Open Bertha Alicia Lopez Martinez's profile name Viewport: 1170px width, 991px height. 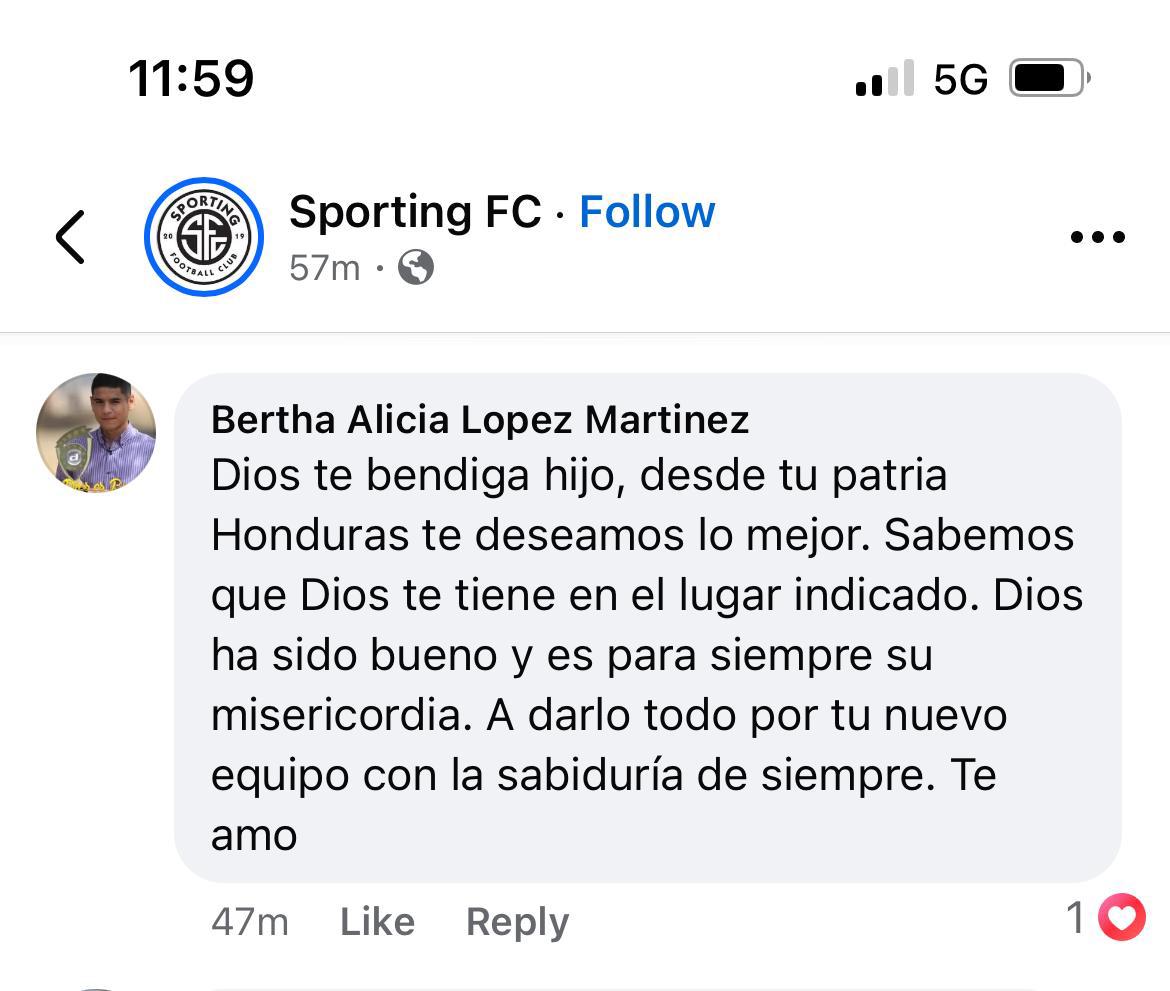tap(480, 420)
